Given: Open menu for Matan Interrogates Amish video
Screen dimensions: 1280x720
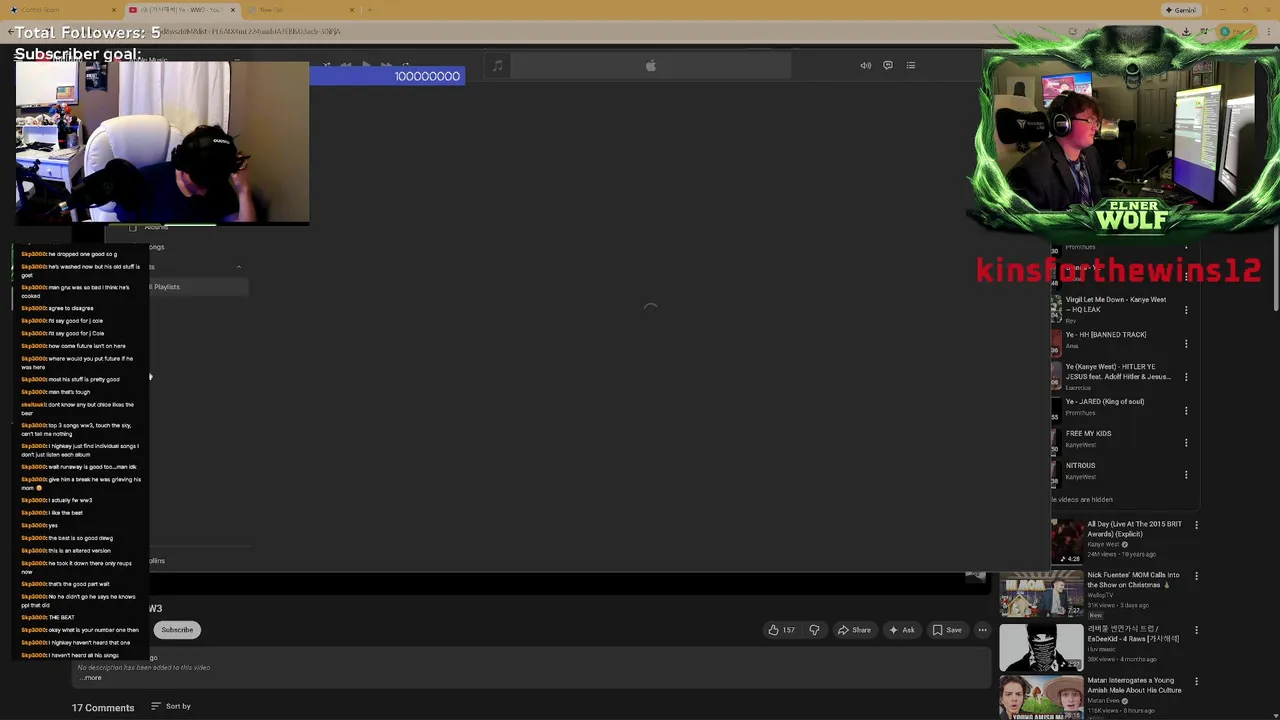Looking at the screenshot, I should point(1196,681).
